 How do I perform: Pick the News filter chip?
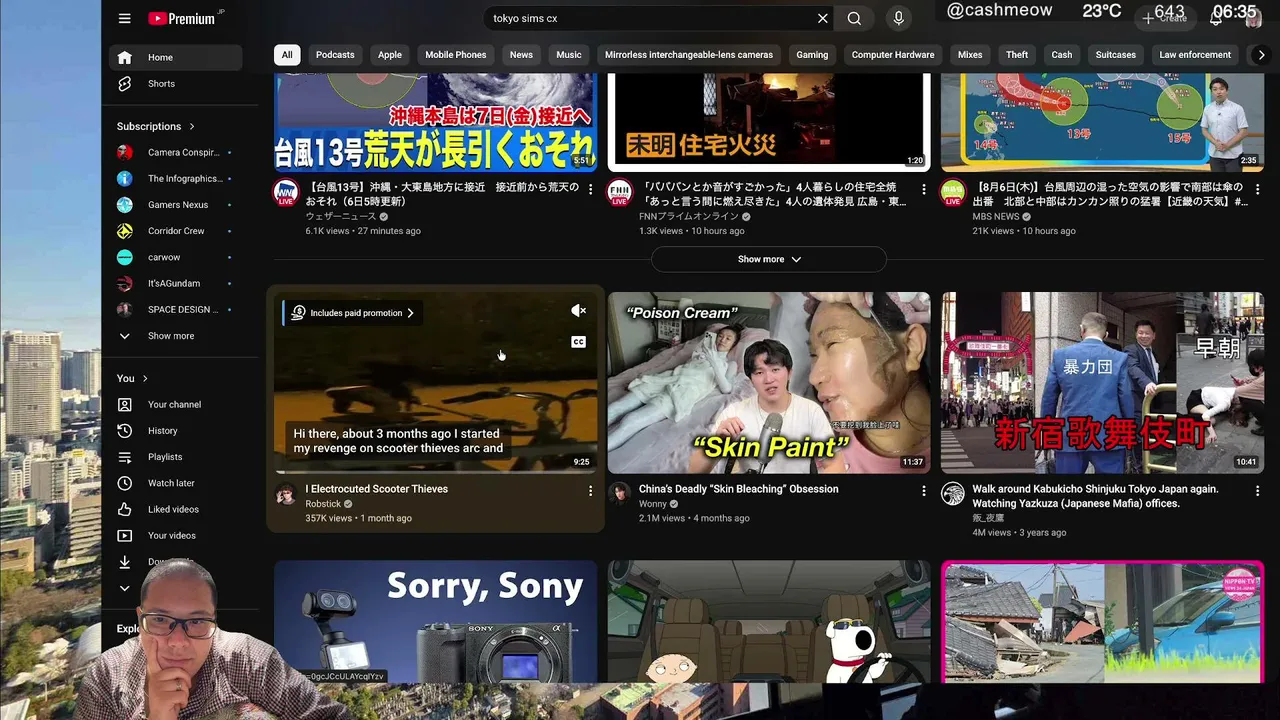521,55
